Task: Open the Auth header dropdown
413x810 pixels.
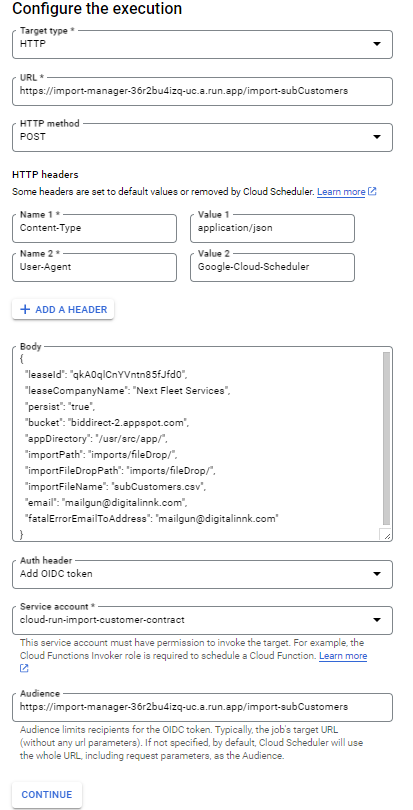Action: pyautogui.click(x=202, y=574)
